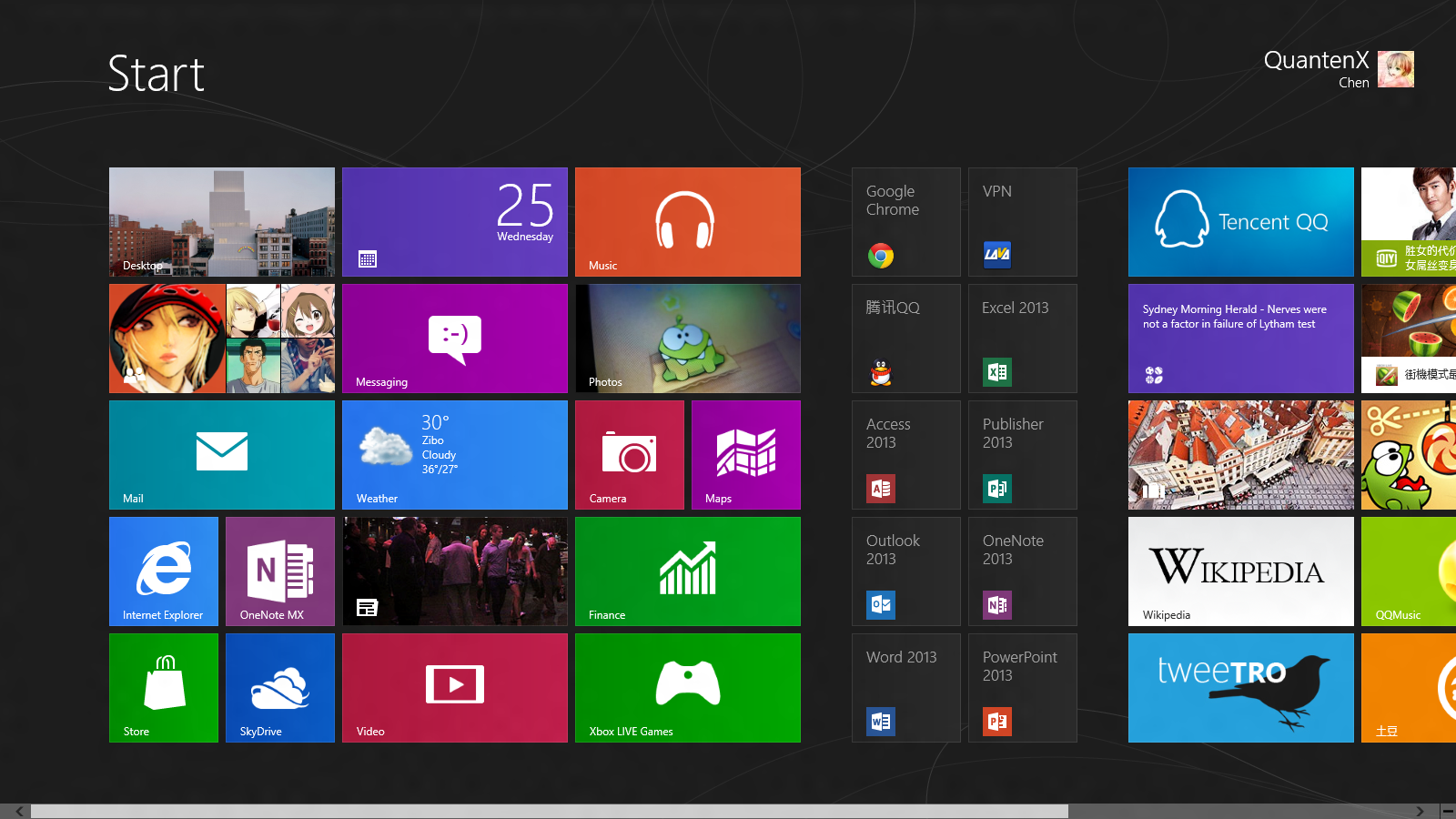Viewport: 1456px width, 819px height.
Task: Click the horizontal scrollbar thumb
Action: (x=550, y=811)
